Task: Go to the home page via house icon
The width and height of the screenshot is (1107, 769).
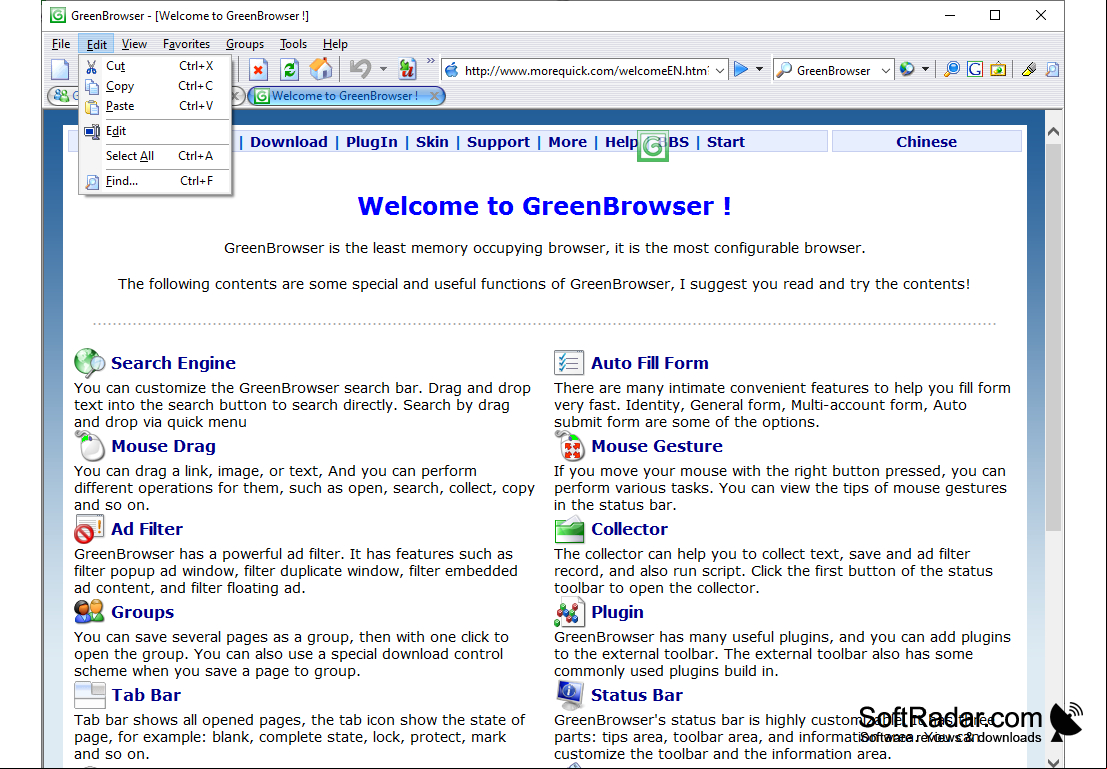Action: [321, 69]
